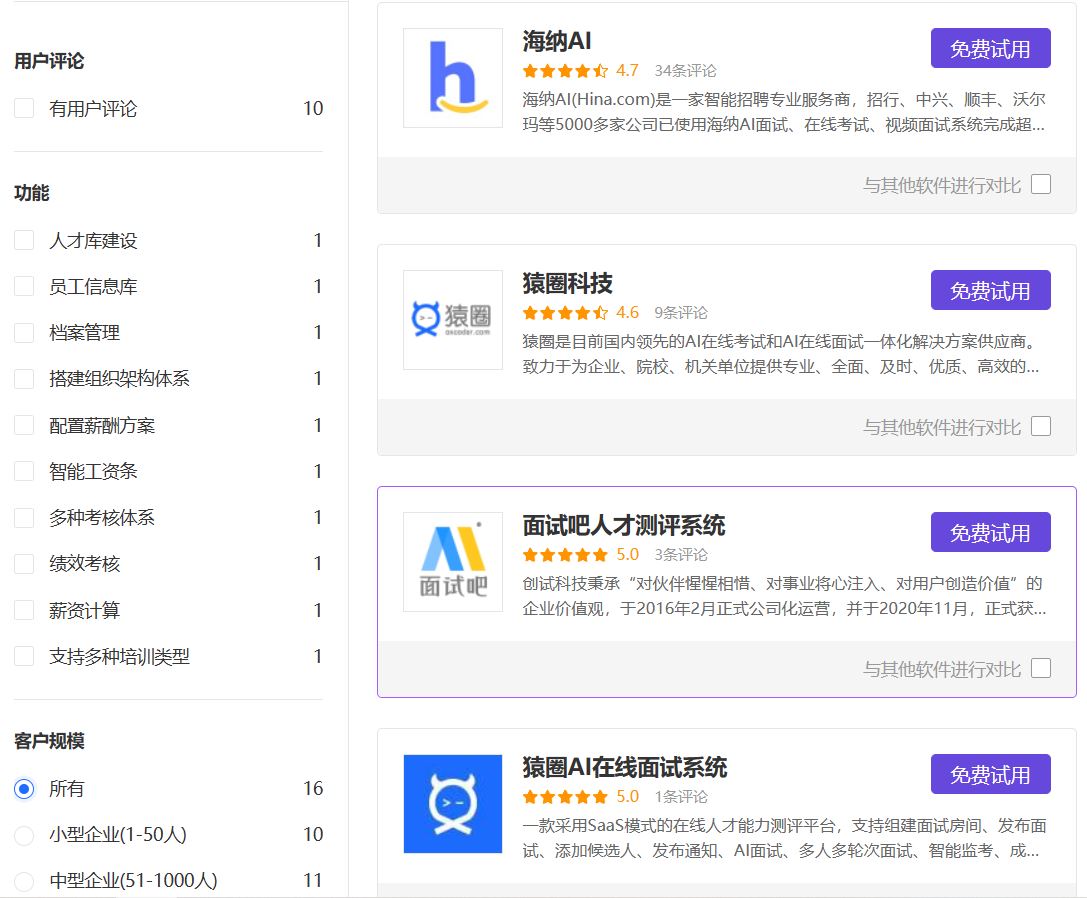Click the star rating for 猿圈科技
1087x898 pixels.
(x=565, y=313)
